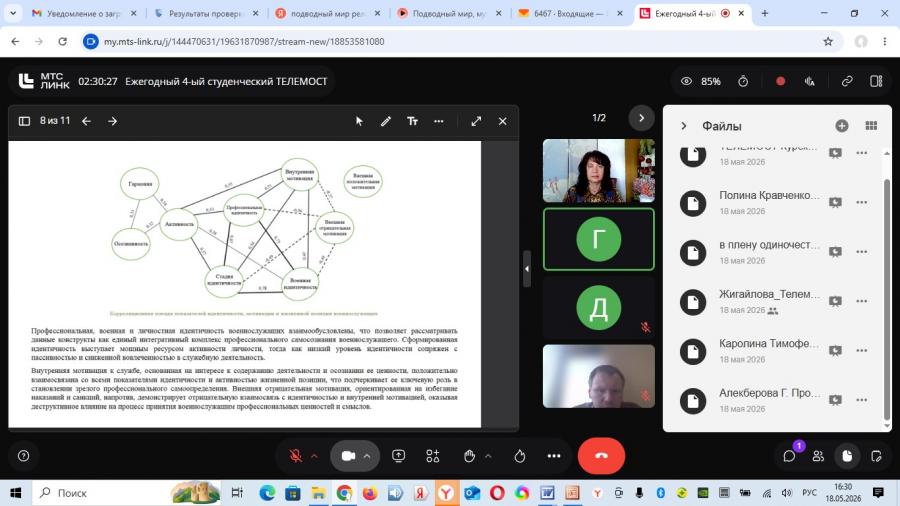The image size is (900, 506).
Task: Collapse the Файлы panel chevron
Action: tap(684, 126)
